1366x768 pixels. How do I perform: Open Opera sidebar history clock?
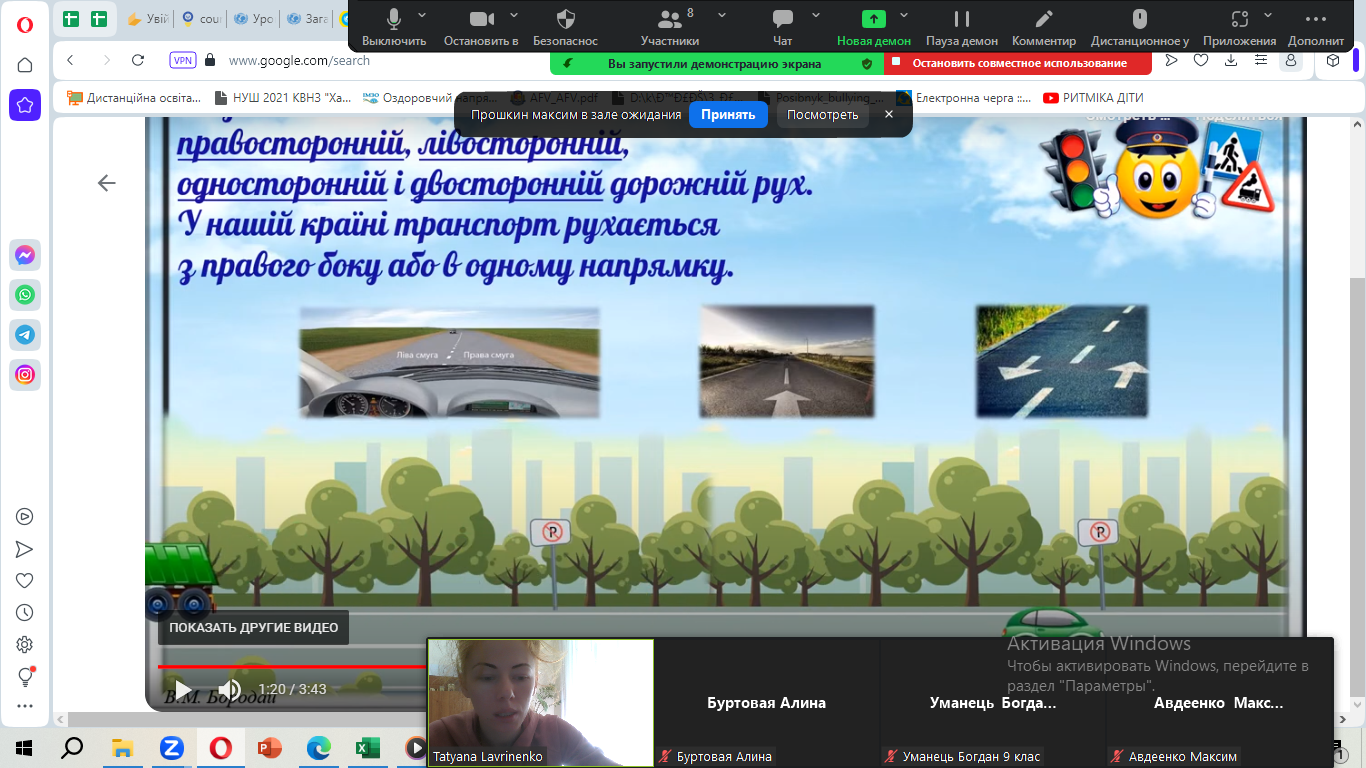(25, 613)
